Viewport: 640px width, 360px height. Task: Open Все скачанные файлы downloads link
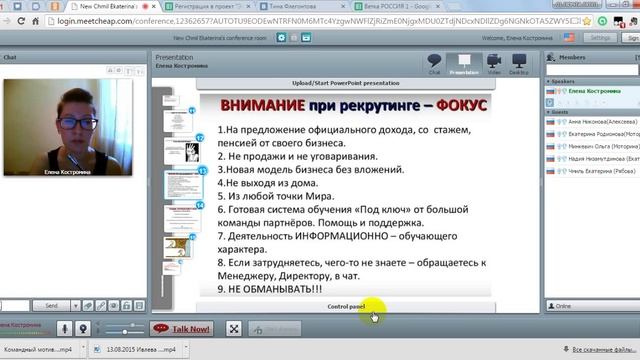point(604,349)
